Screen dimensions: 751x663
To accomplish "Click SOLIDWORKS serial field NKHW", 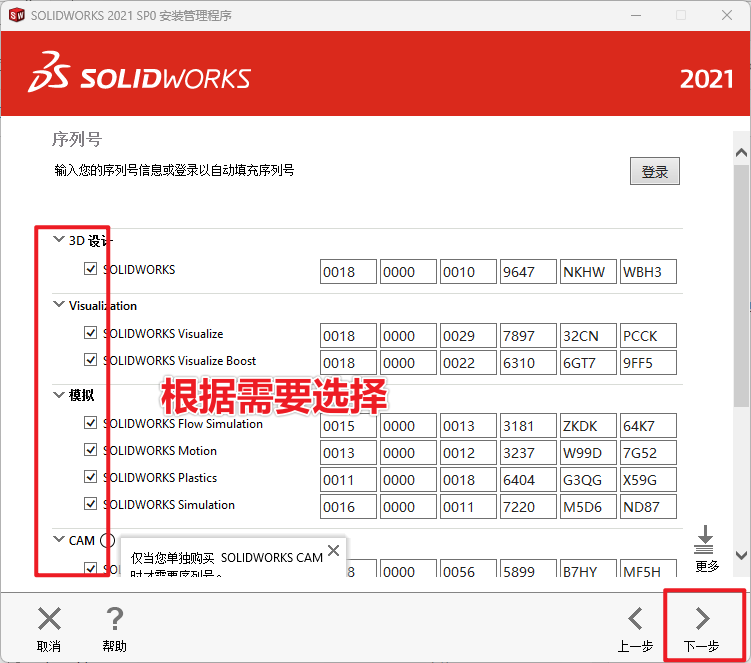I will coord(588,272).
